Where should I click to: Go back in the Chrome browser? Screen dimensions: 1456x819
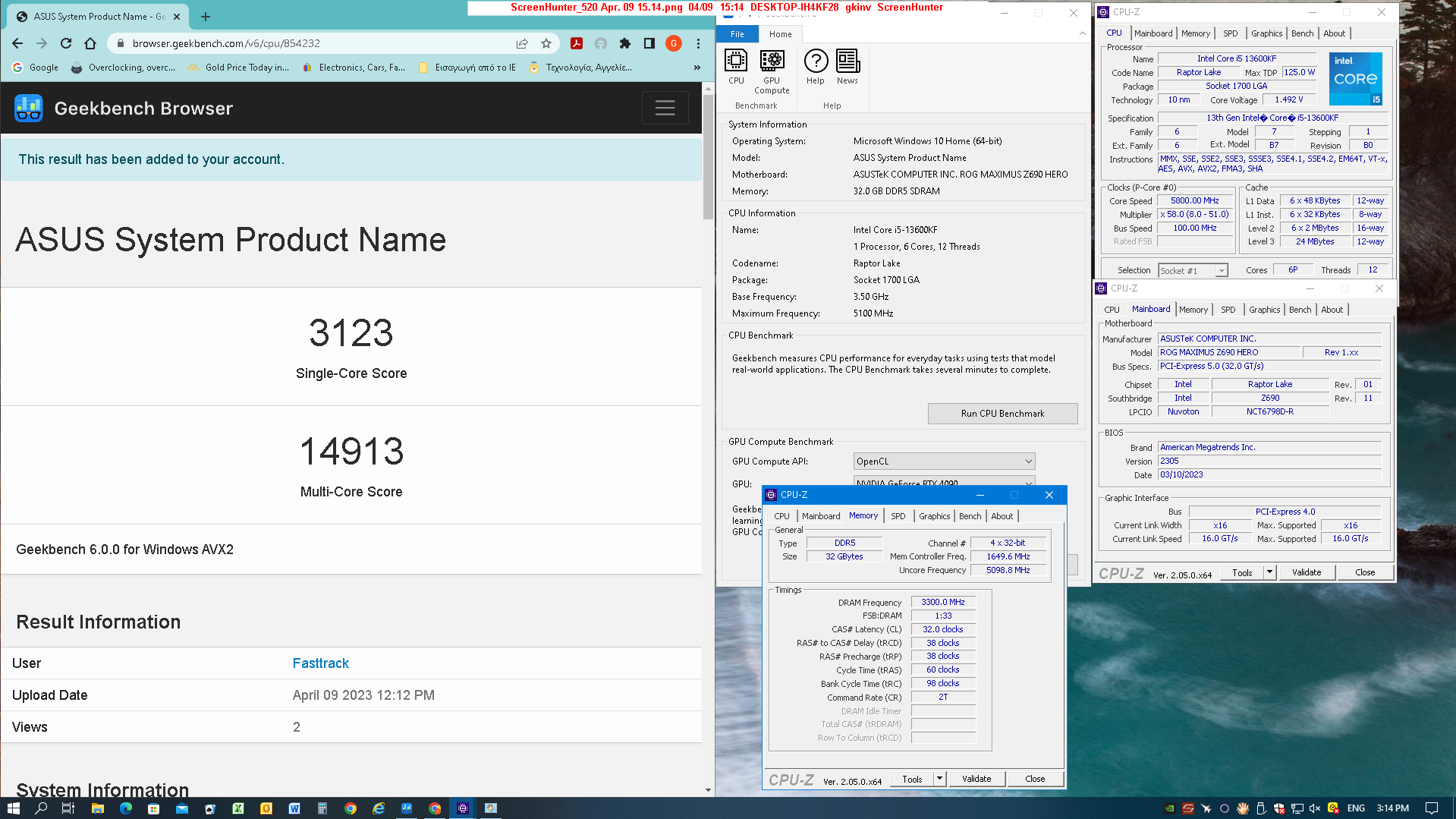(17, 43)
